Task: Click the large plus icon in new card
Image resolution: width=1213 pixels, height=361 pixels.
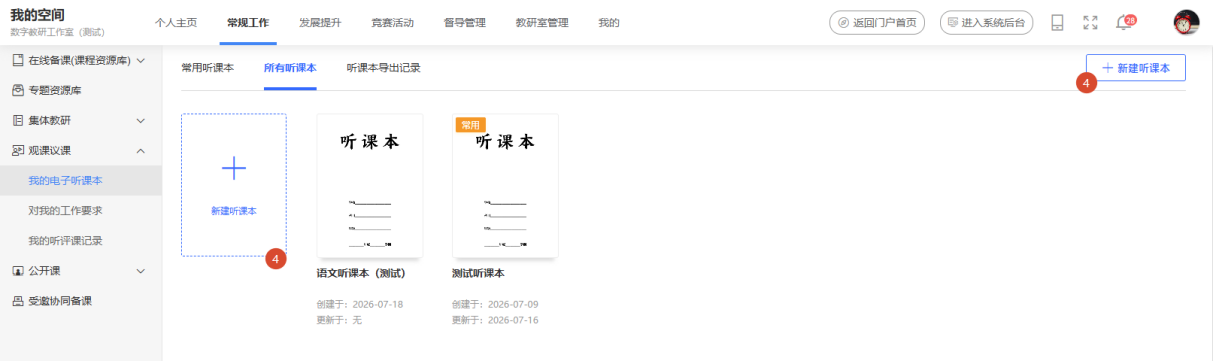Action: tap(233, 168)
